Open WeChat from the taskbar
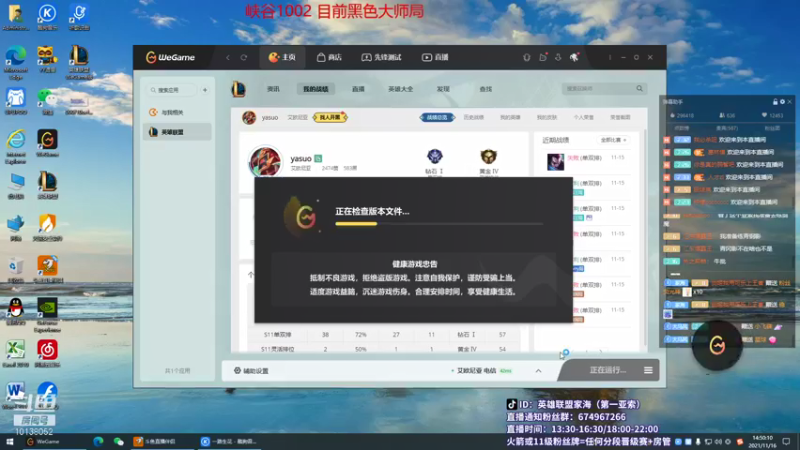 click(118, 441)
